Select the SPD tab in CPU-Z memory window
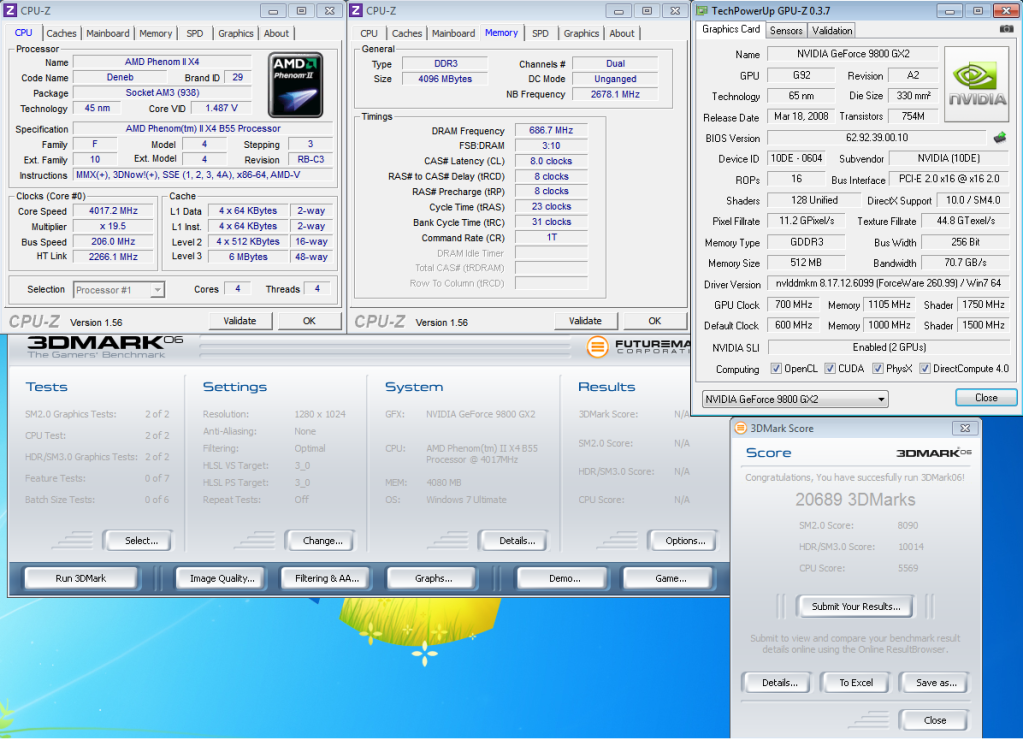1023x740 pixels. [x=540, y=33]
